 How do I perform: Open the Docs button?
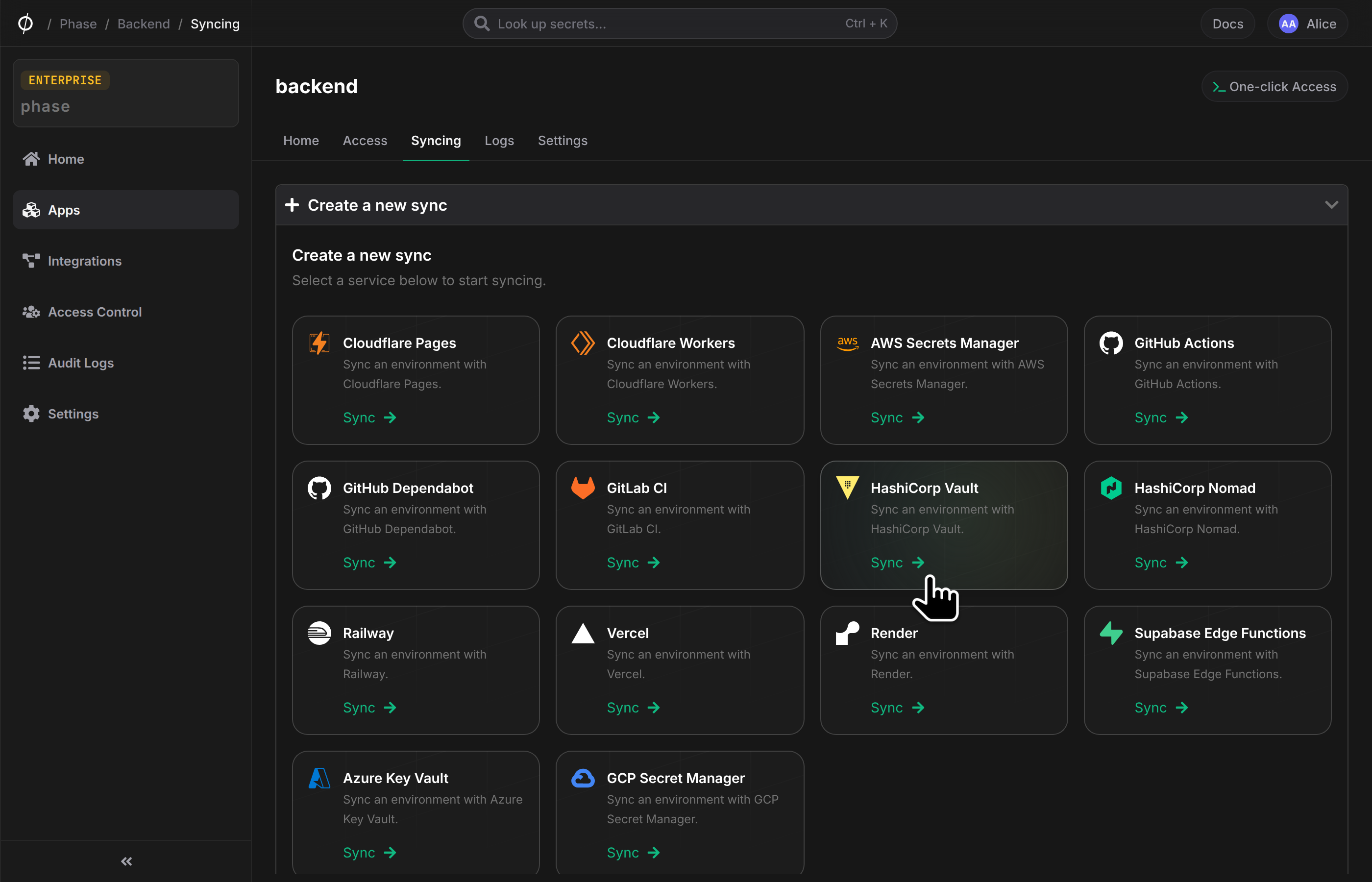click(x=1228, y=24)
